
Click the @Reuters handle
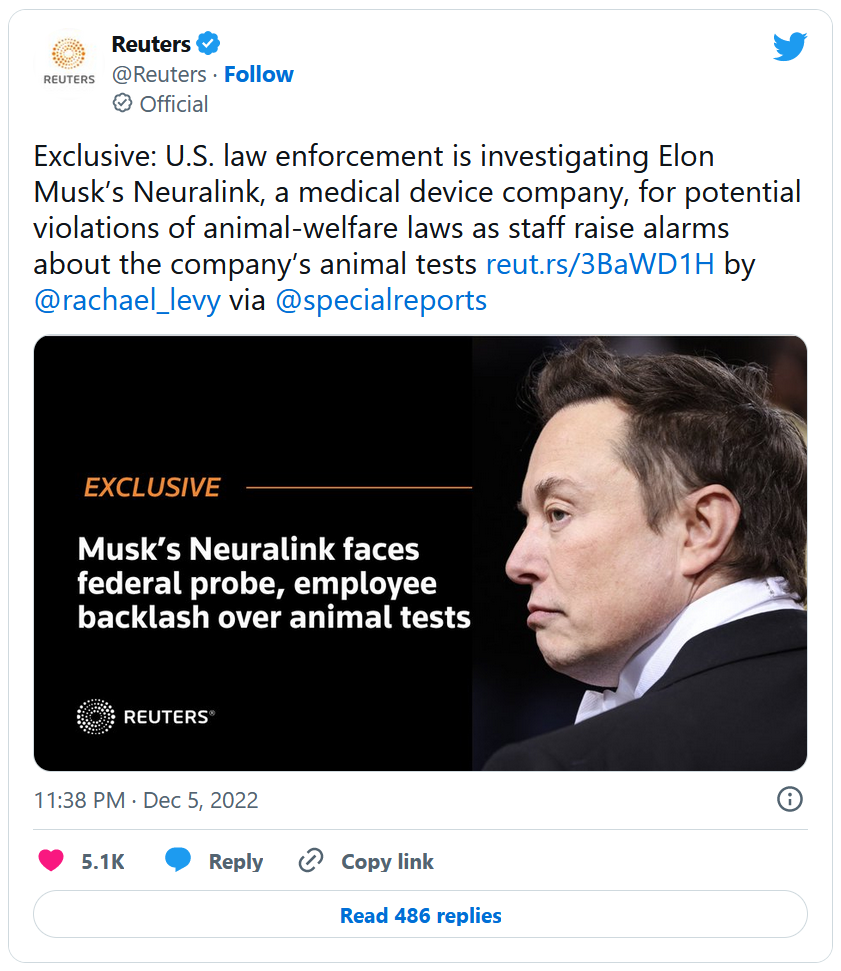(x=159, y=74)
